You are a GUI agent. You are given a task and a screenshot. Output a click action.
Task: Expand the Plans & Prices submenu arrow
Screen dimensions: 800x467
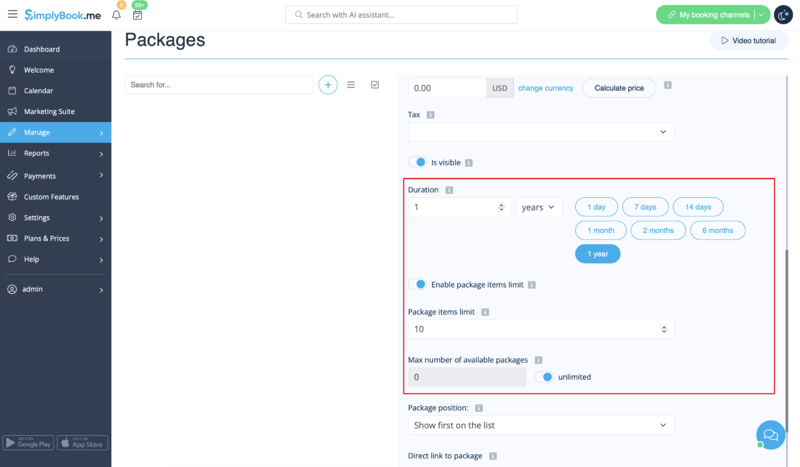(101, 239)
